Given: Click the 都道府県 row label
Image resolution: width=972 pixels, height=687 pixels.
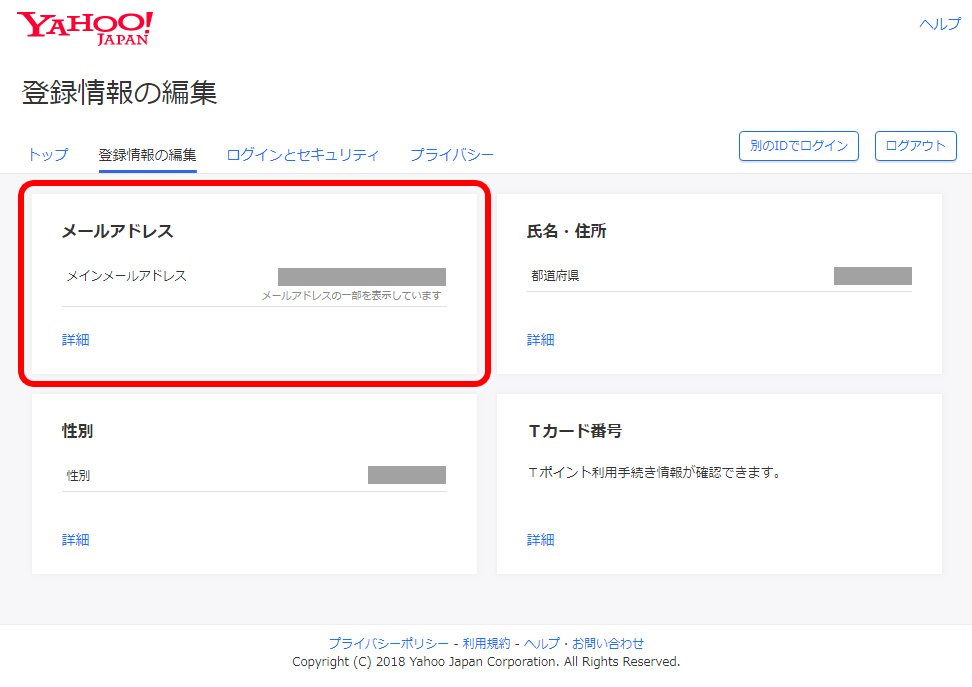Looking at the screenshot, I should tap(555, 276).
